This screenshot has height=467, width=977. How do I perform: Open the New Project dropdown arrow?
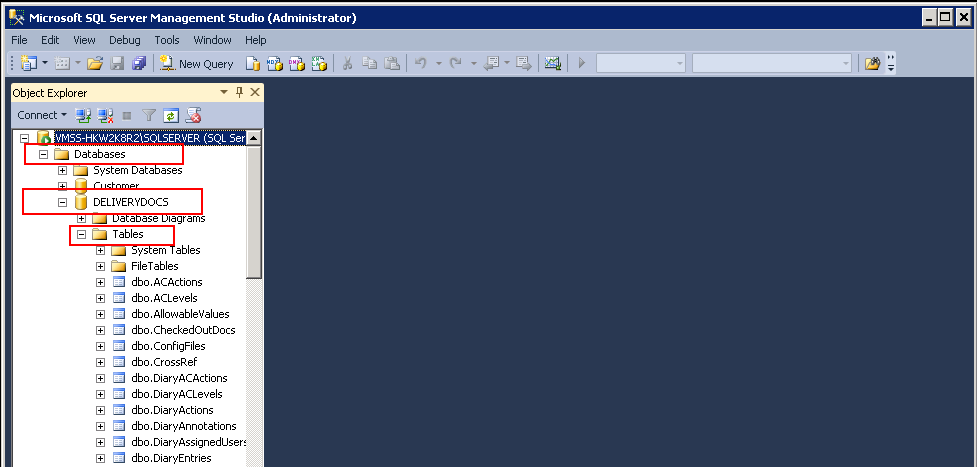[x=45, y=63]
